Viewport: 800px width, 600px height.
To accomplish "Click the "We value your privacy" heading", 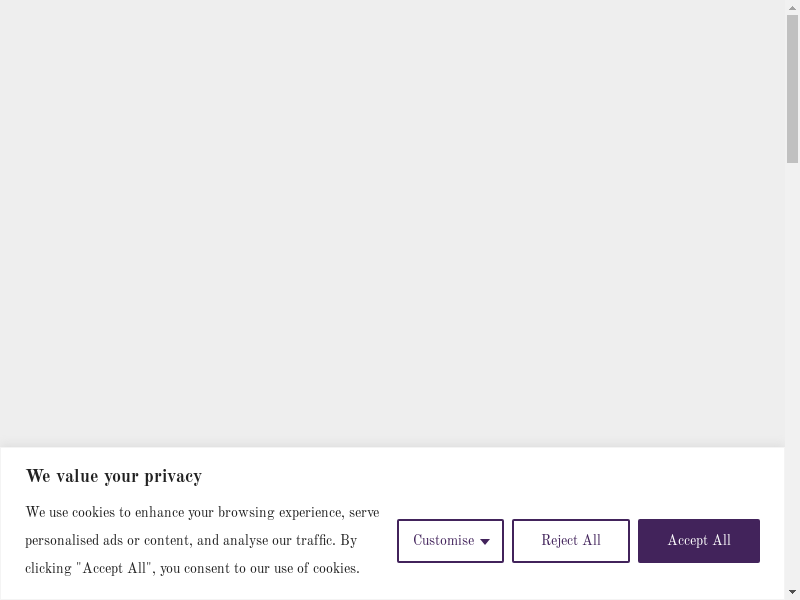I will pyautogui.click(x=114, y=477).
